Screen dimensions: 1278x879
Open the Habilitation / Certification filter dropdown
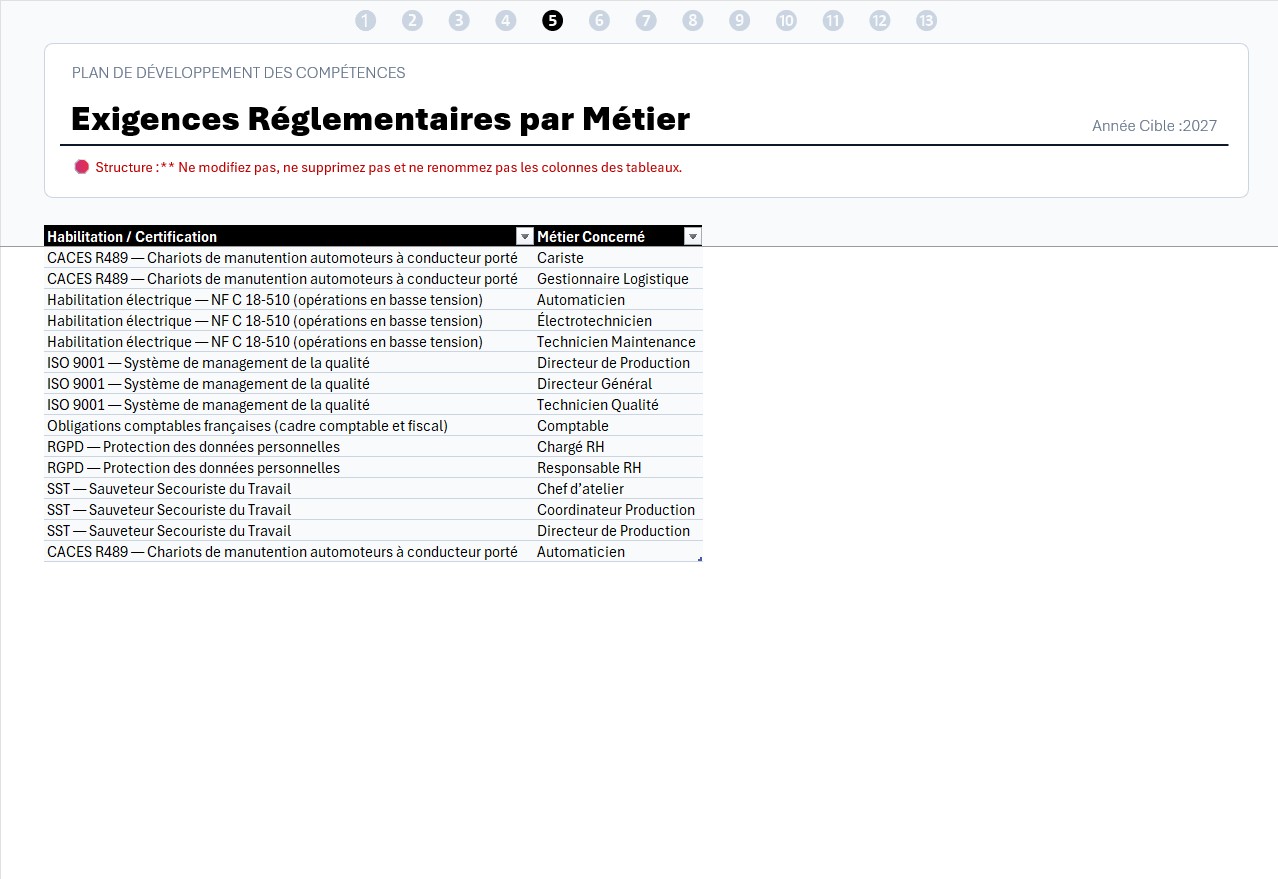pos(524,236)
